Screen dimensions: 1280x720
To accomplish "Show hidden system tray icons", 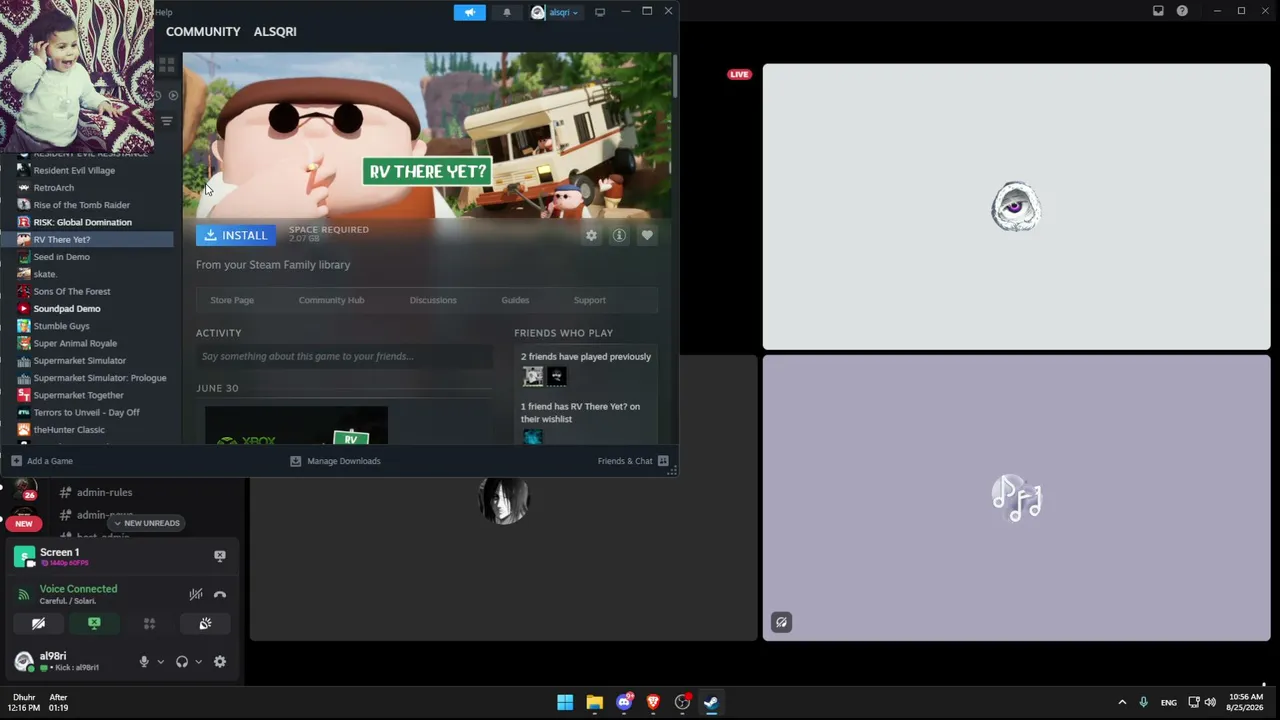I will (x=1122, y=702).
